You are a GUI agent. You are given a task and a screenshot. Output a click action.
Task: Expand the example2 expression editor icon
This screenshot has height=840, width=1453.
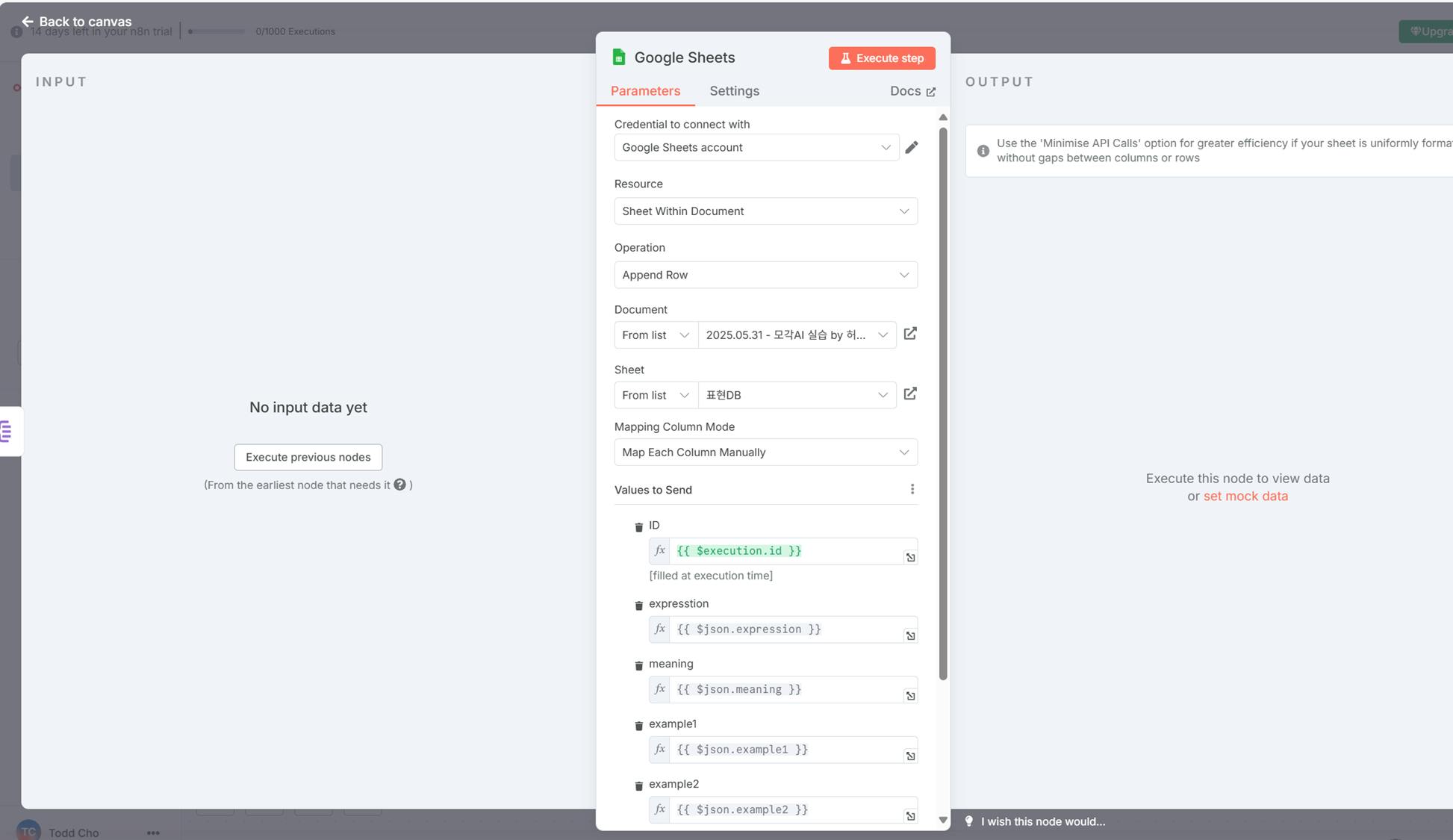910,815
